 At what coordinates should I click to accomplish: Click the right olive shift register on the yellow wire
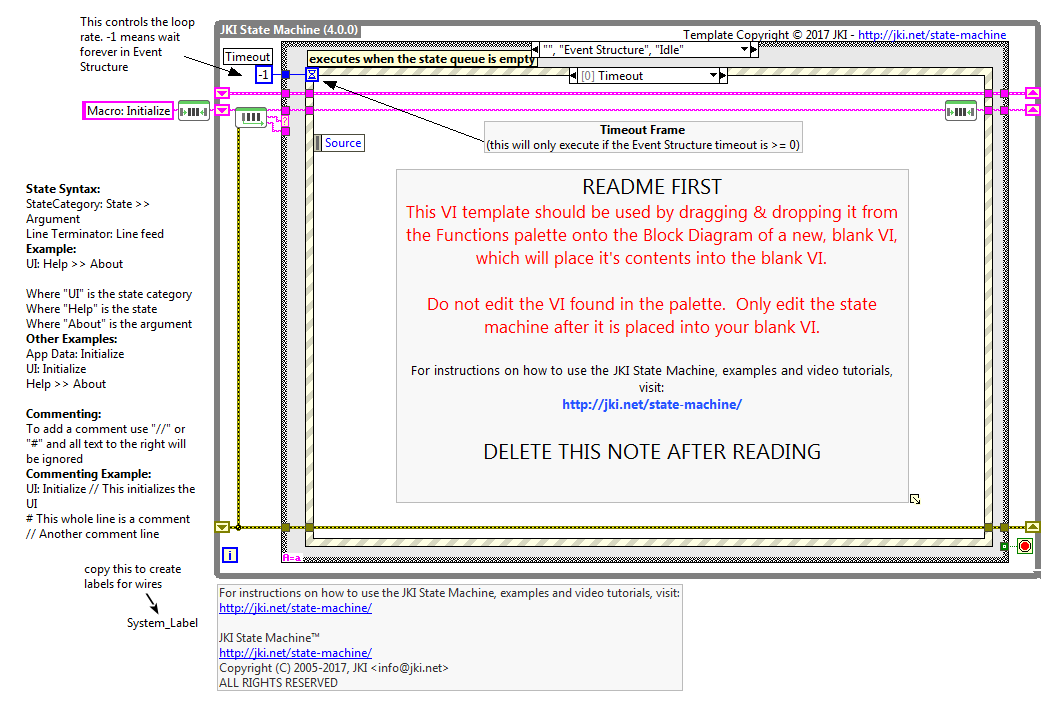[x=1032, y=527]
